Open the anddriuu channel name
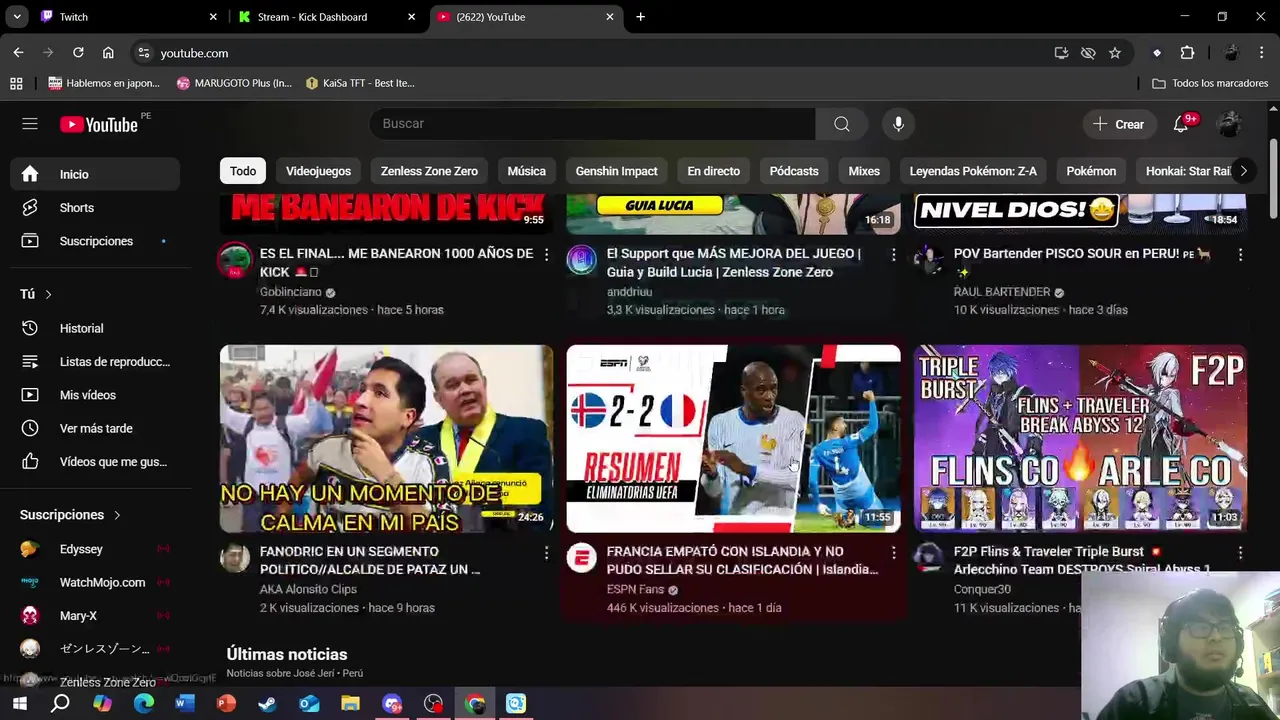 pyautogui.click(x=629, y=292)
